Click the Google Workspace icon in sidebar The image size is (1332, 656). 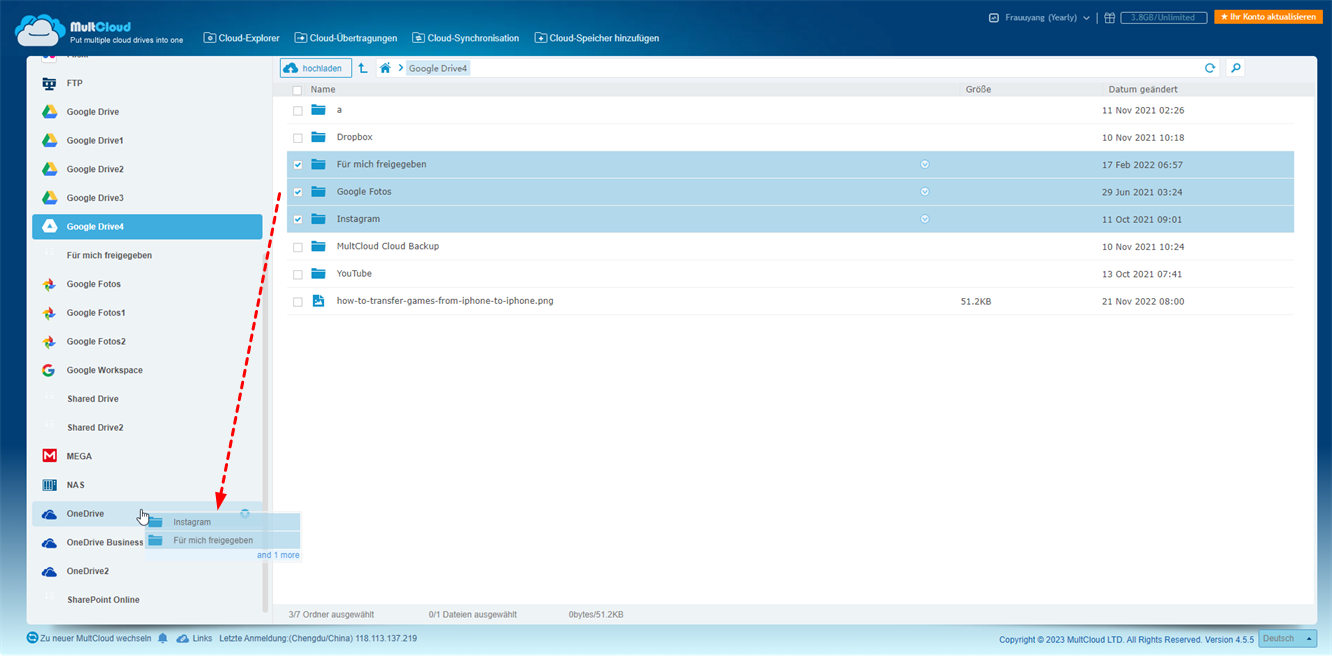[49, 370]
